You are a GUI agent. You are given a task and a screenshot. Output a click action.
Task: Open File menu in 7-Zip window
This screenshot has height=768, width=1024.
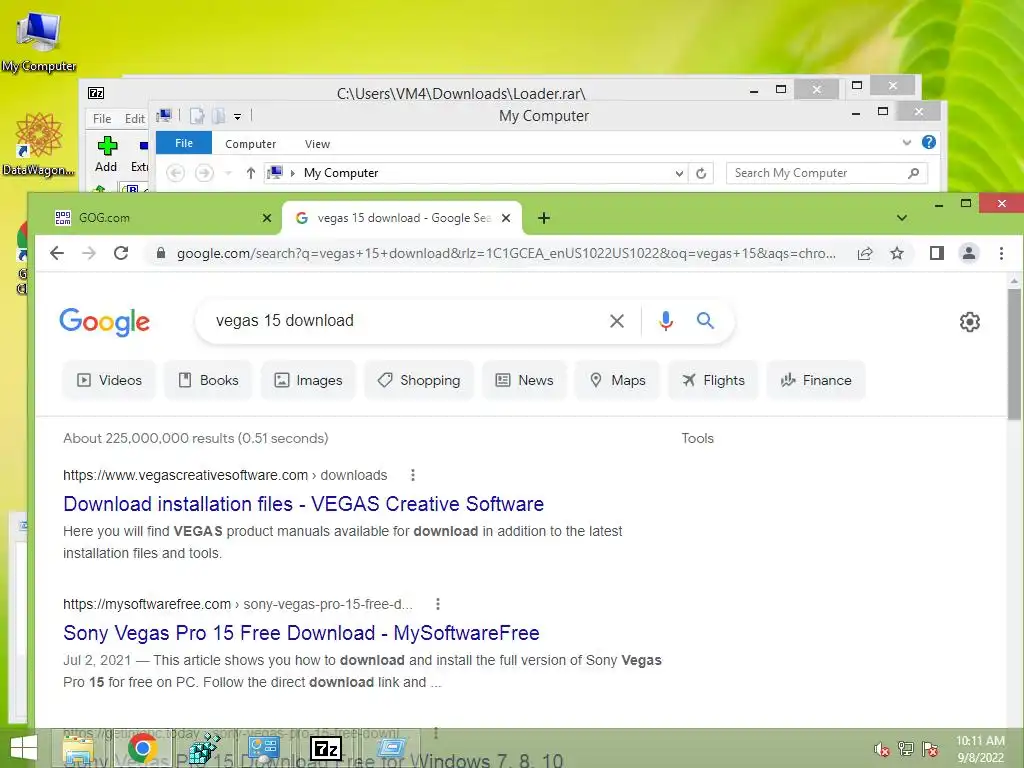[102, 119]
